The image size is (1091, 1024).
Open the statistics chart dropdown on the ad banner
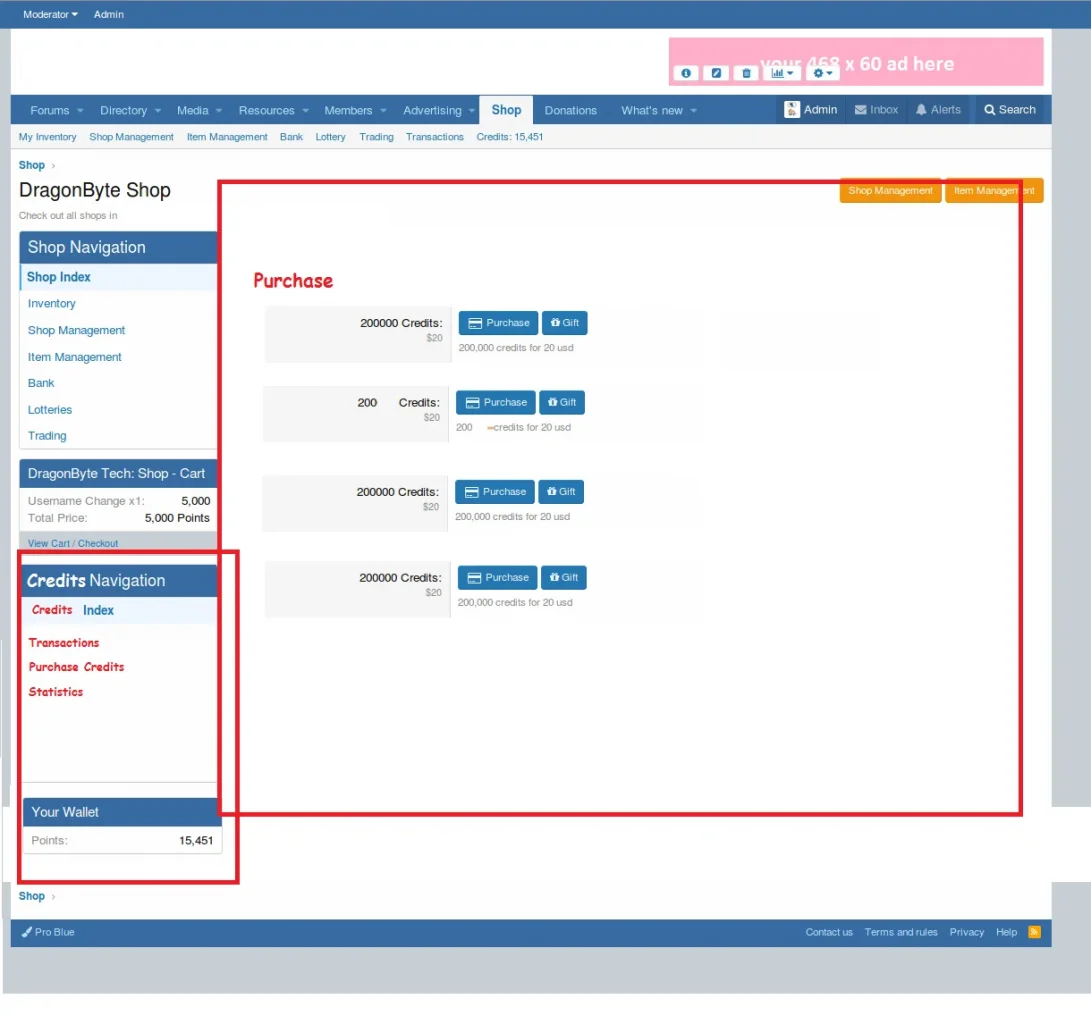tap(782, 73)
